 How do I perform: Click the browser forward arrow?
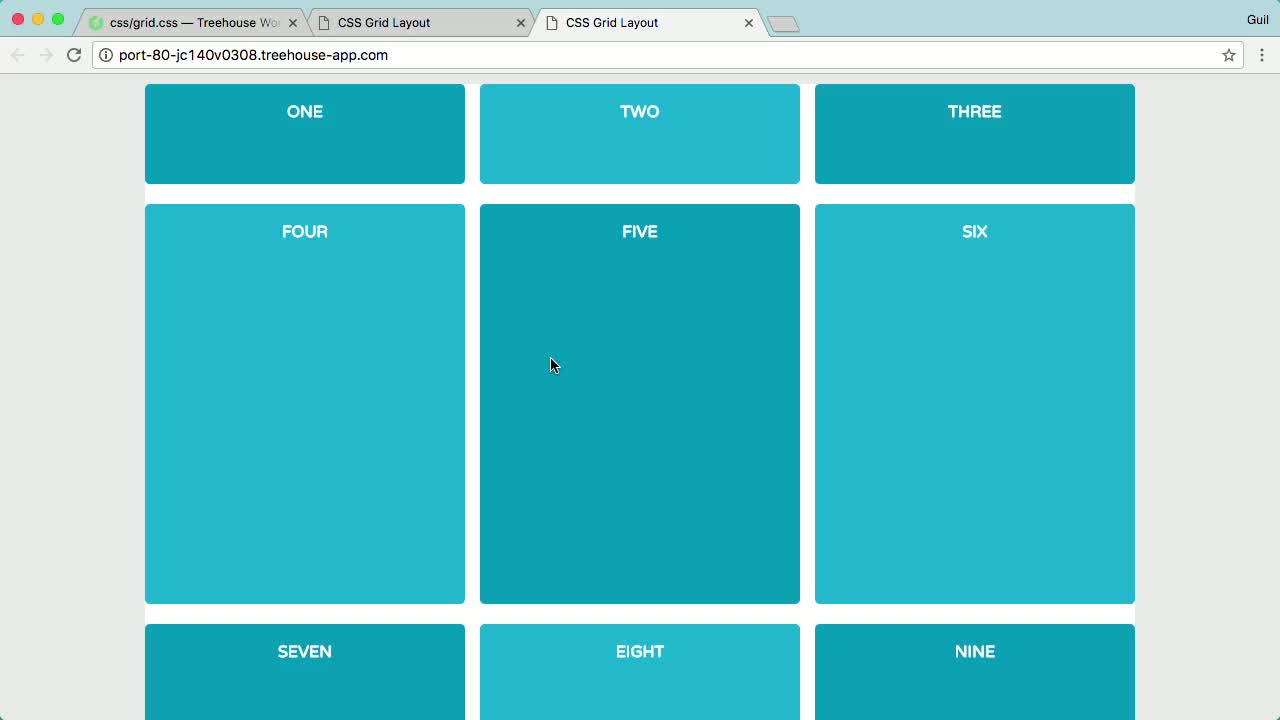click(x=46, y=55)
